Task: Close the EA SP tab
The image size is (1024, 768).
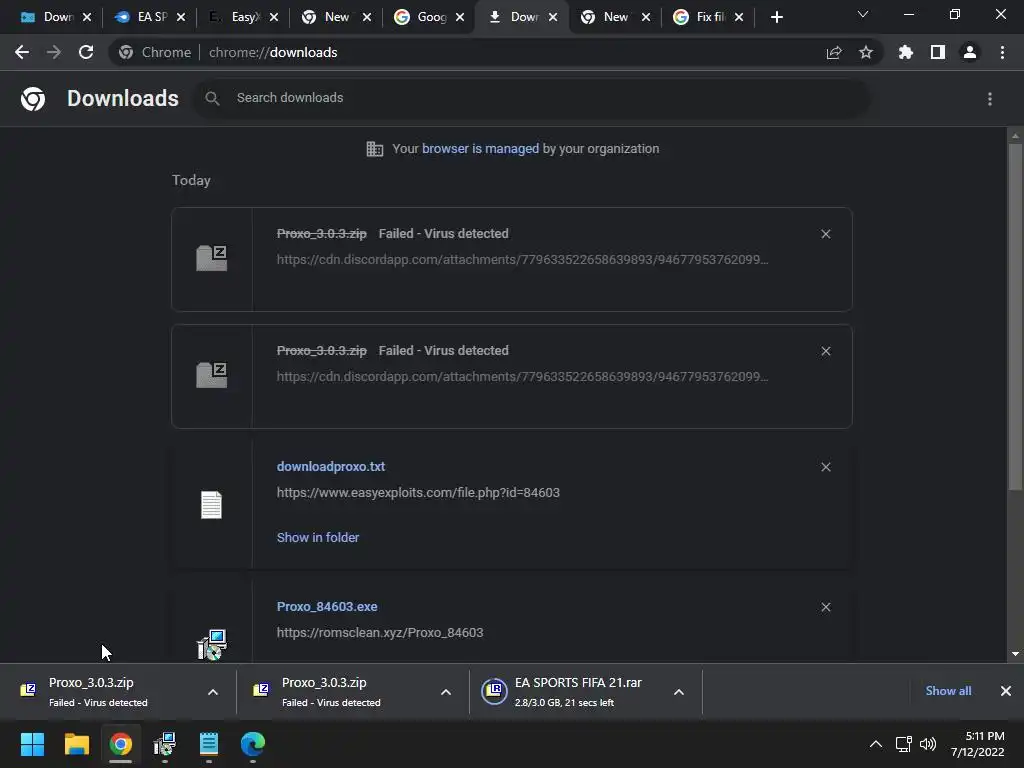Action: pos(181,18)
